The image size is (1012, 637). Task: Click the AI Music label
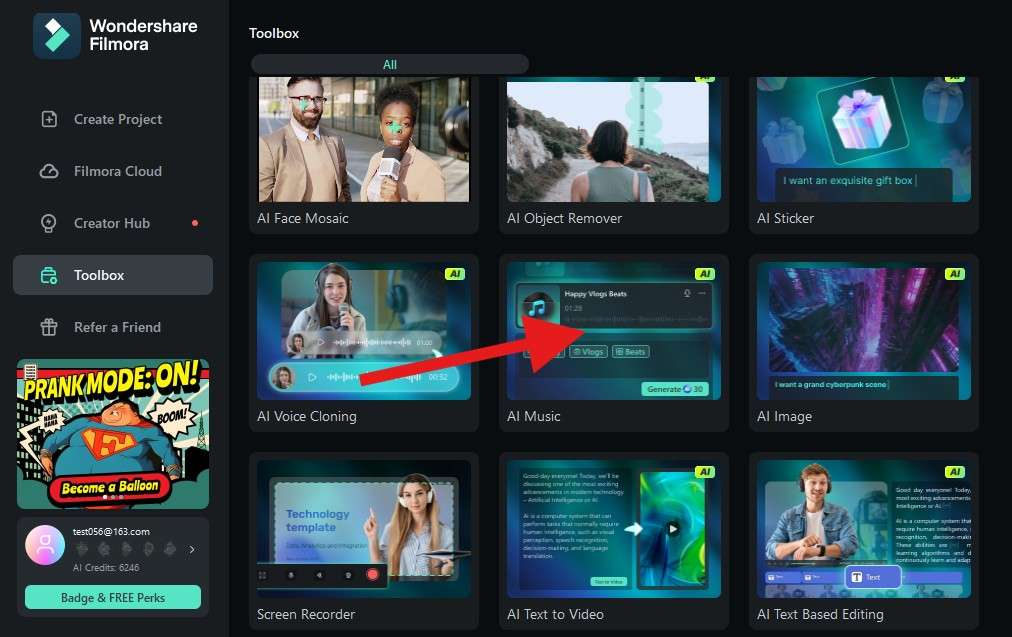click(x=534, y=417)
